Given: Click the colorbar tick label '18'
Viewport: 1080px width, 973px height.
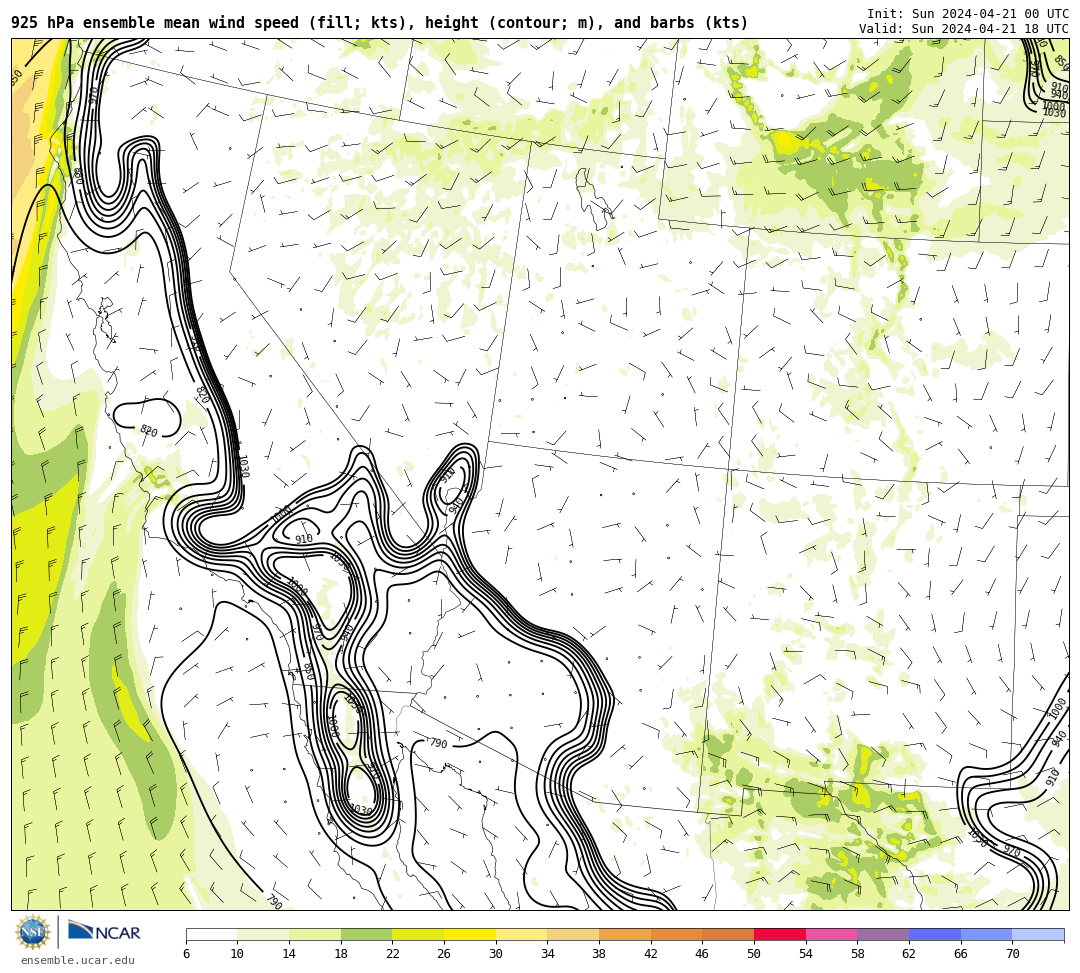Looking at the screenshot, I should click(341, 954).
